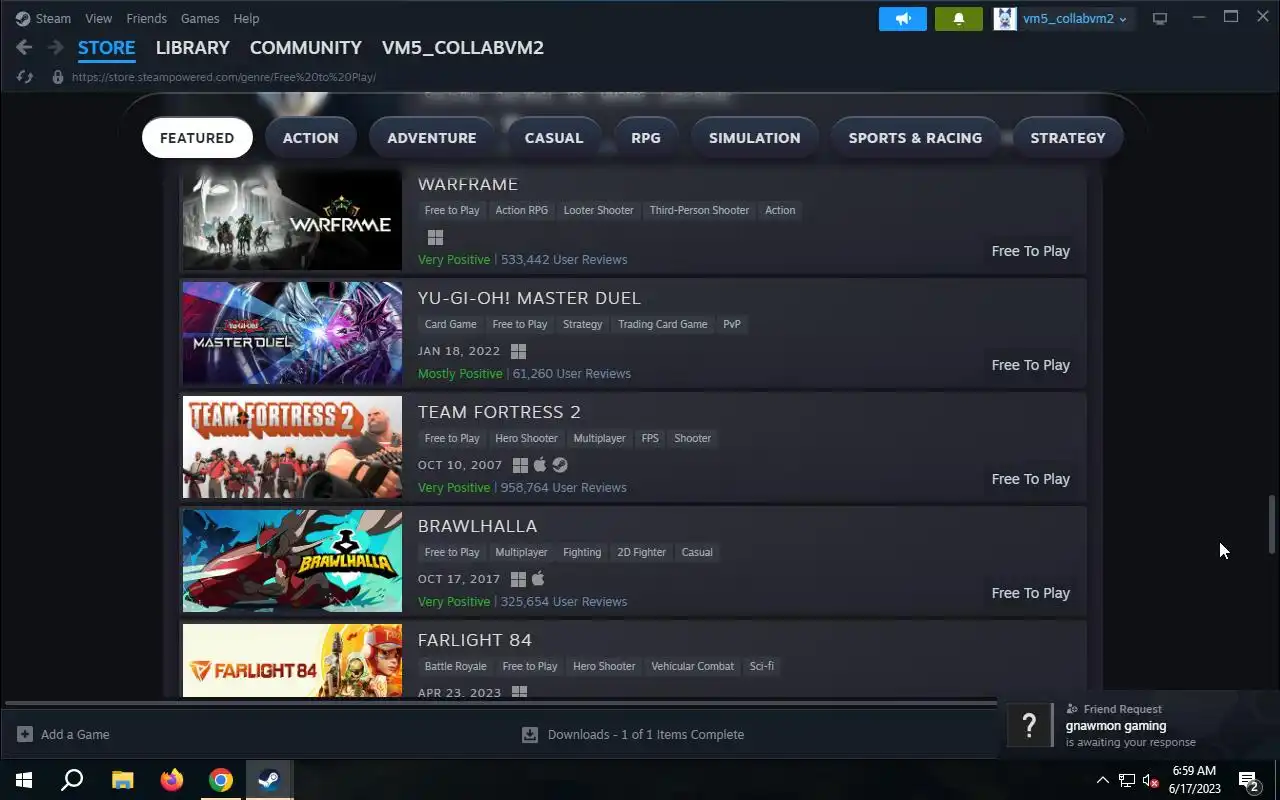Viewport: 1280px width, 800px height.
Task: Open the Warframe game thumbnail
Action: (292, 219)
